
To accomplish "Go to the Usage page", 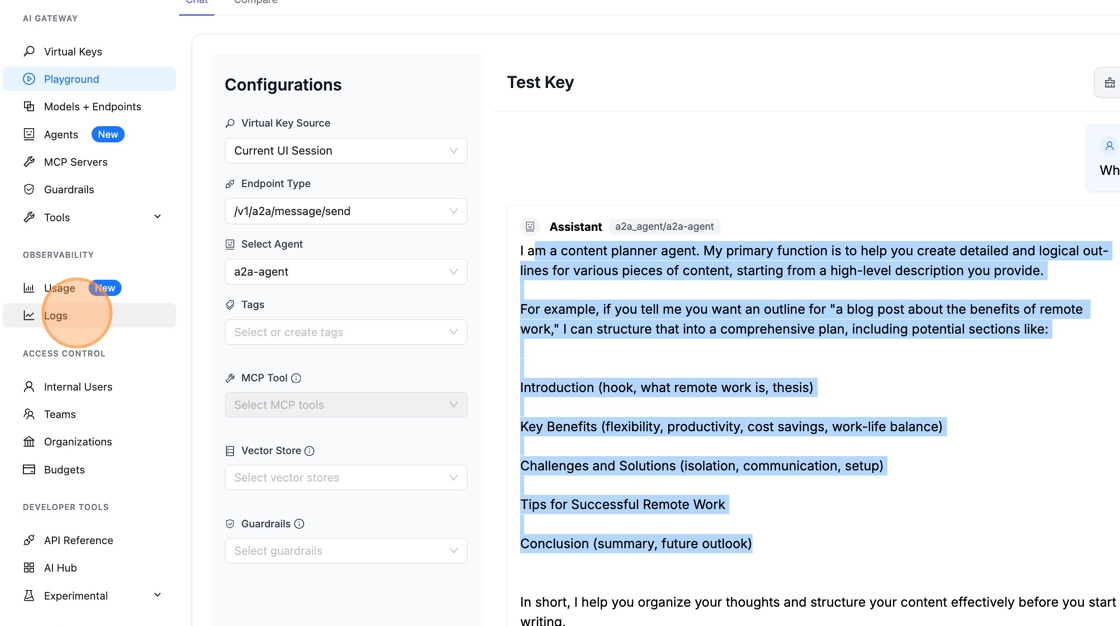I will click(59, 288).
